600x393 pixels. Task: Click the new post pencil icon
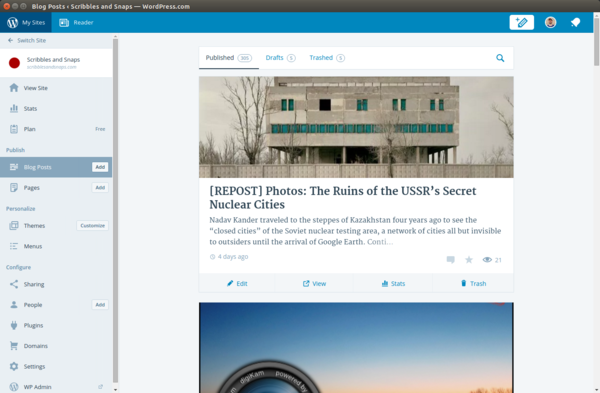(x=522, y=23)
